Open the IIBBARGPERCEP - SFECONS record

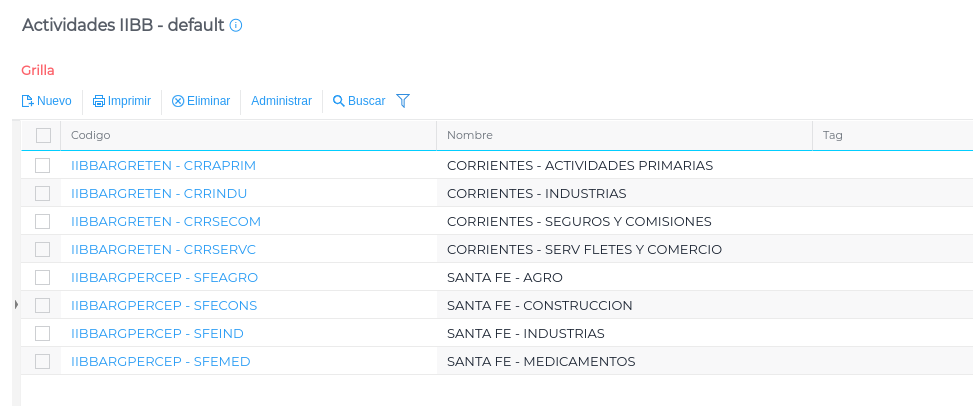164,305
